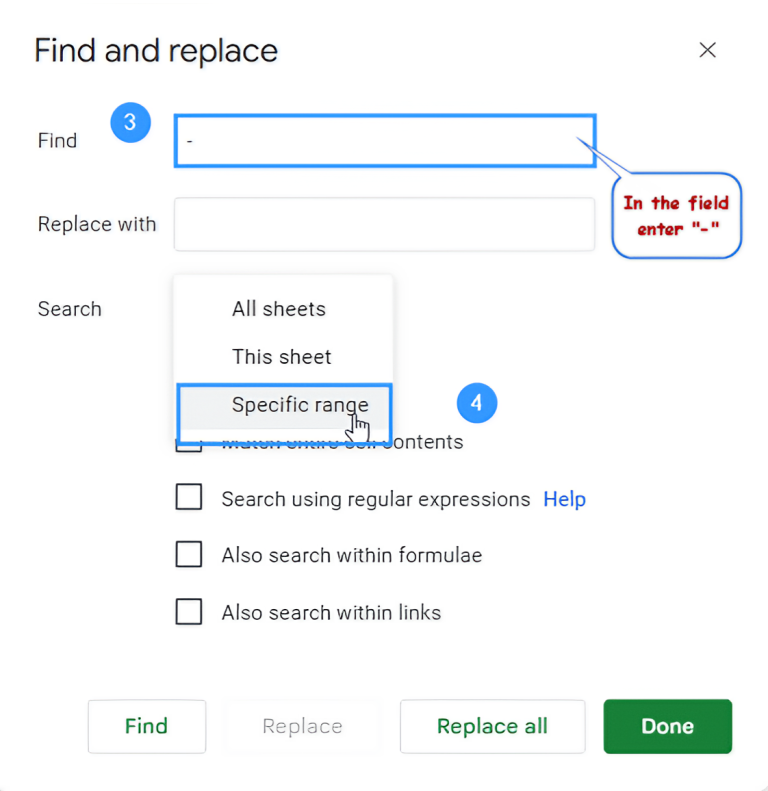
Task: Choose All sheets in Search dropdown
Action: (279, 309)
